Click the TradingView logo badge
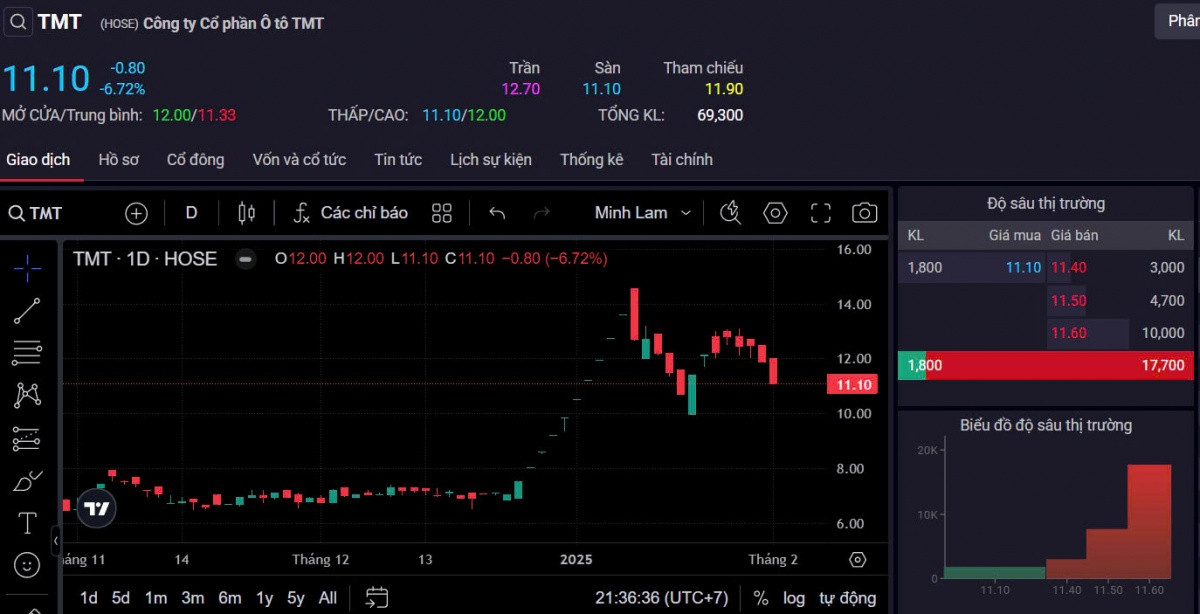Image resolution: width=1200 pixels, height=614 pixels. pos(97,508)
